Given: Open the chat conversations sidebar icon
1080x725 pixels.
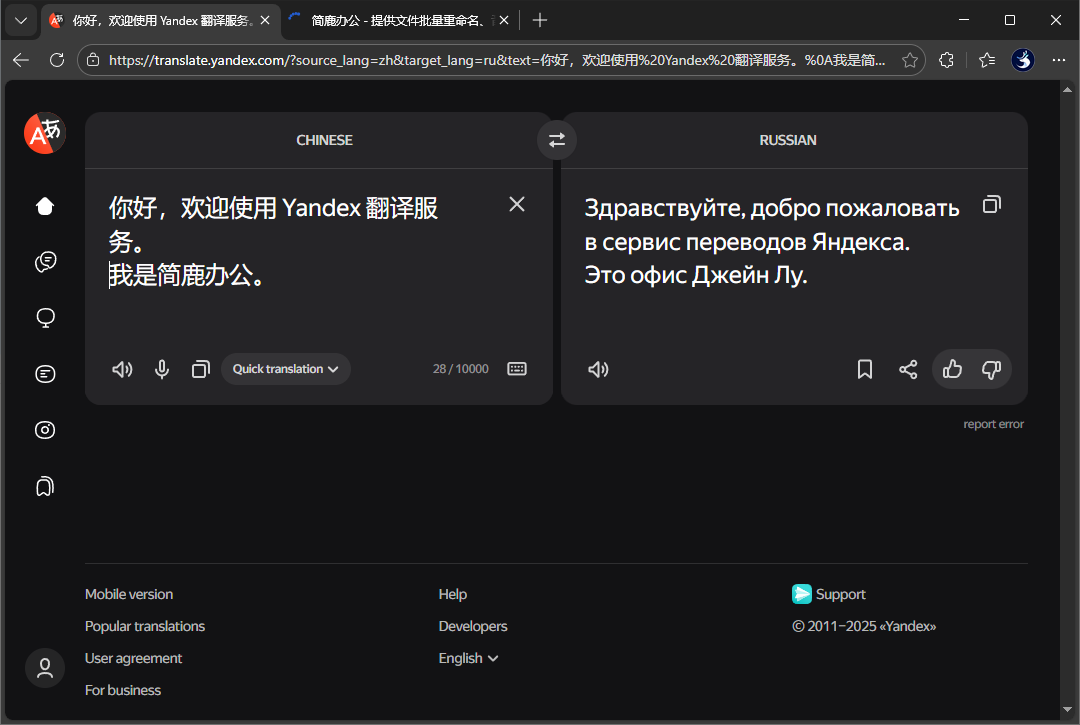Looking at the screenshot, I should click(x=45, y=262).
